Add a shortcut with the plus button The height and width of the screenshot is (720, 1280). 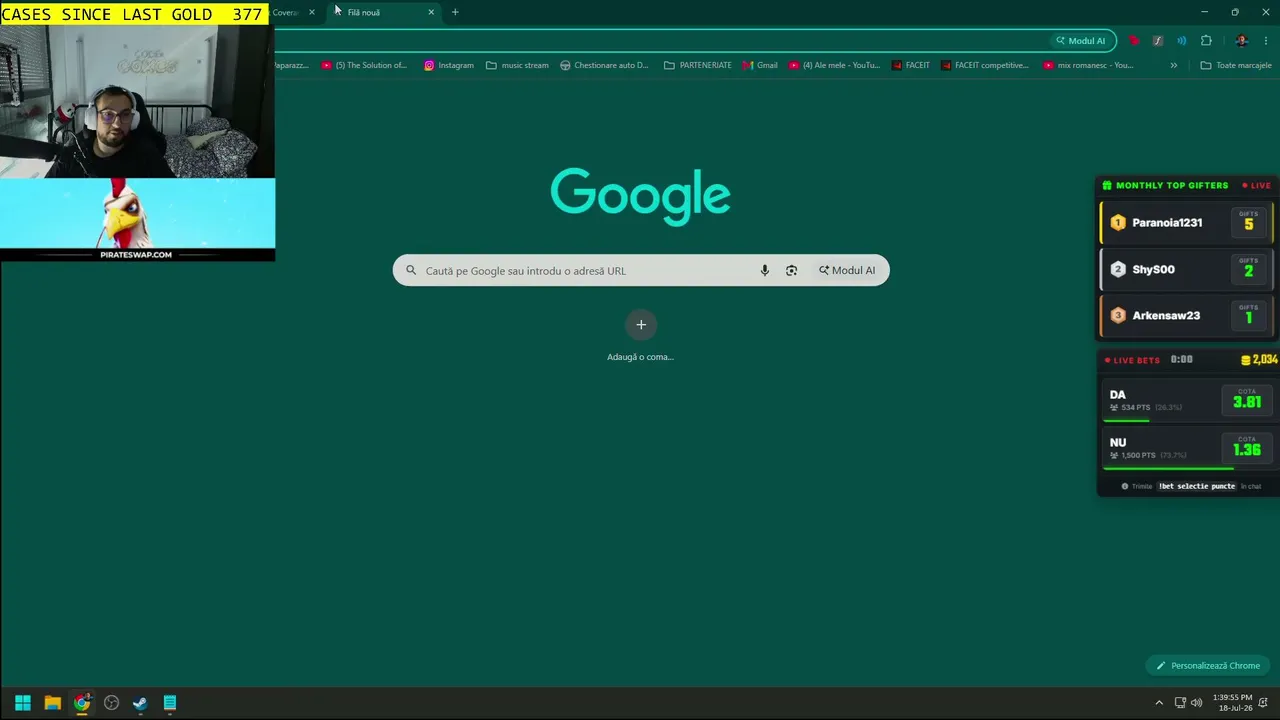[641, 324]
